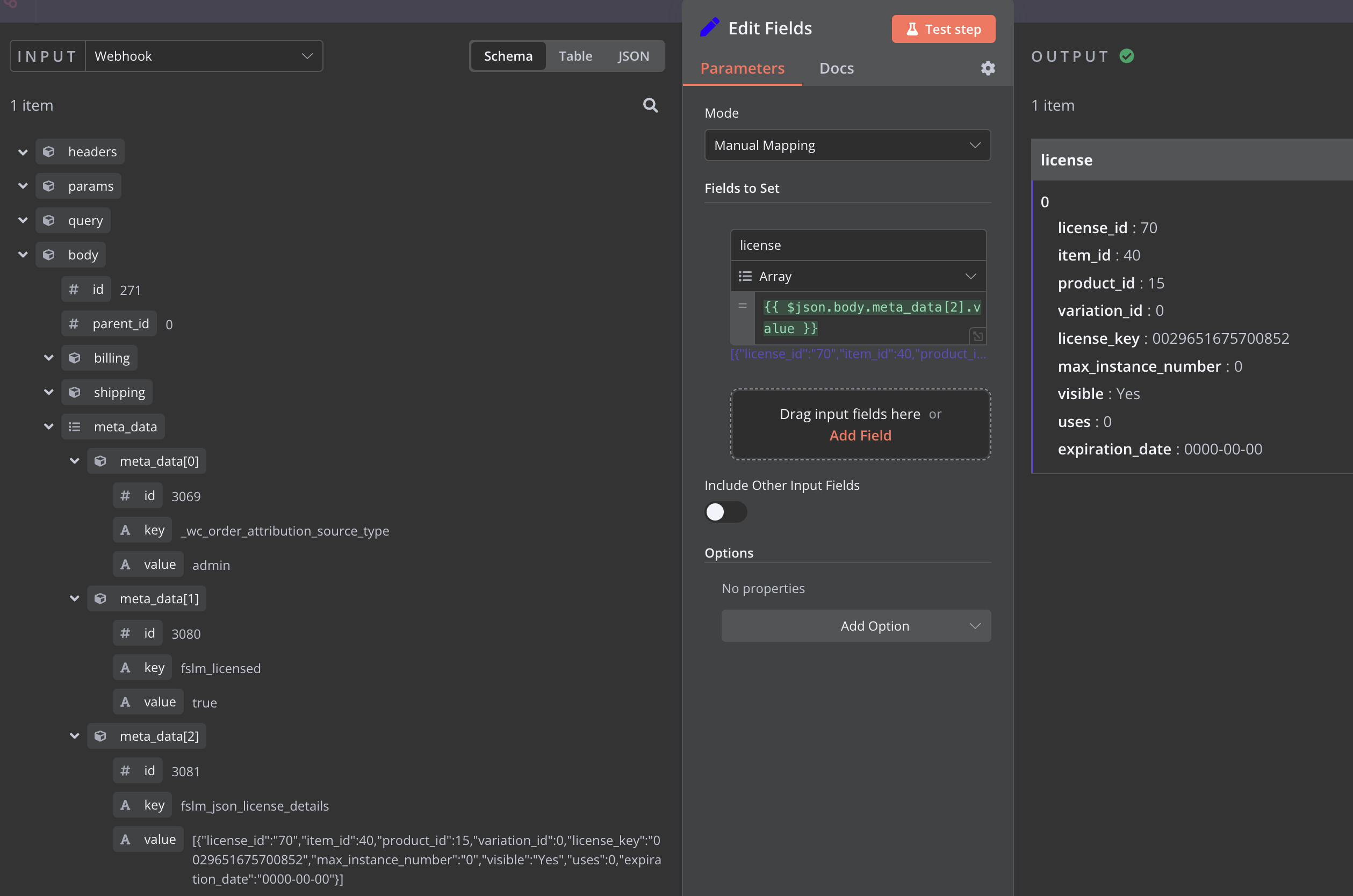
Task: Click the headers object cube icon
Action: 49,151
